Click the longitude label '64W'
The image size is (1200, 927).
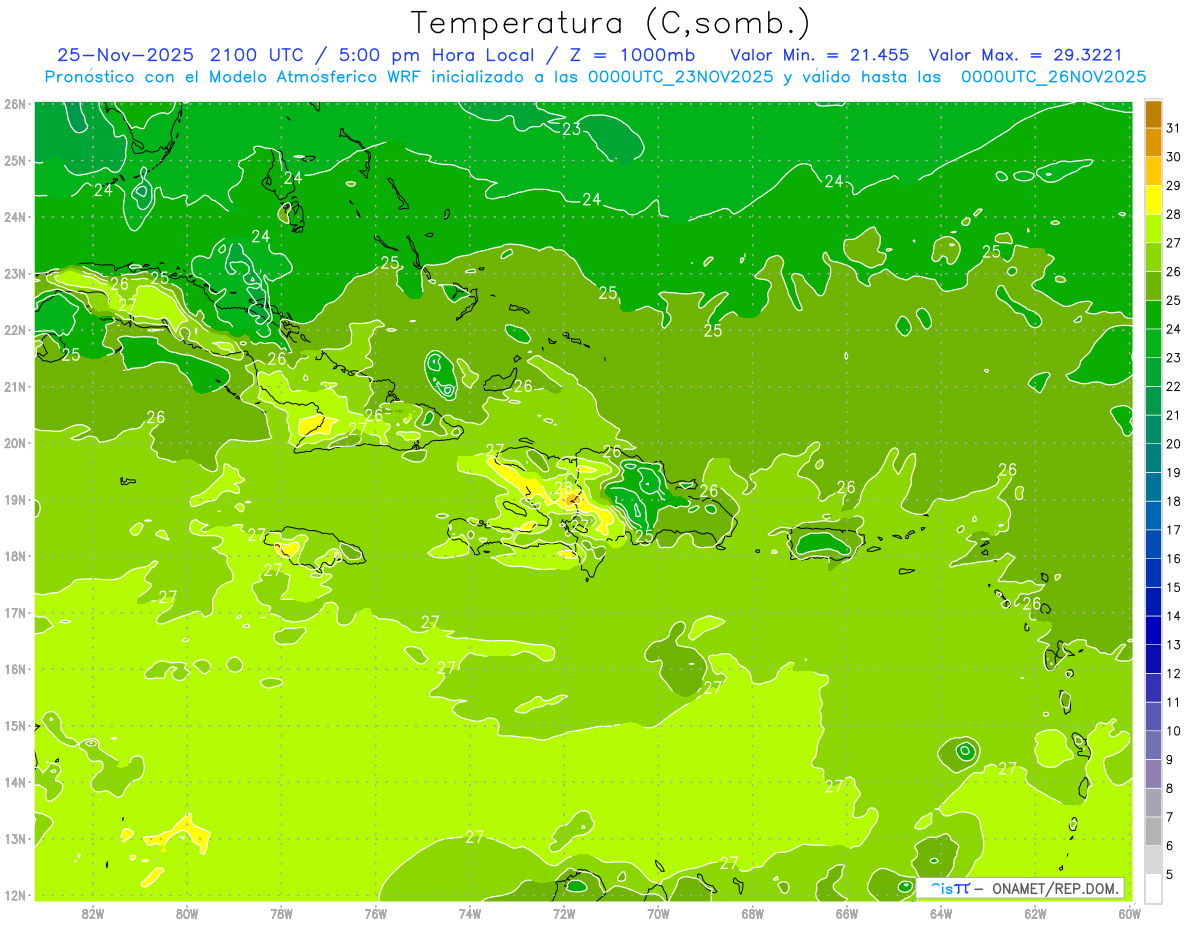(941, 912)
